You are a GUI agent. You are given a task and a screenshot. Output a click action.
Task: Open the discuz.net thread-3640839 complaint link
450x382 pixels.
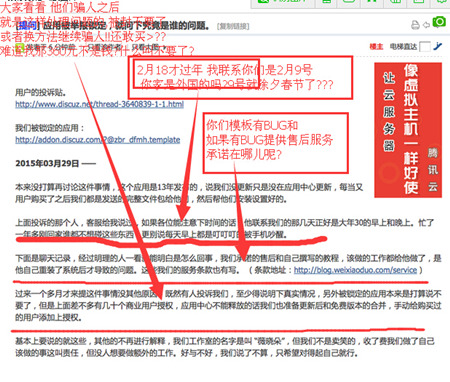pos(99,104)
